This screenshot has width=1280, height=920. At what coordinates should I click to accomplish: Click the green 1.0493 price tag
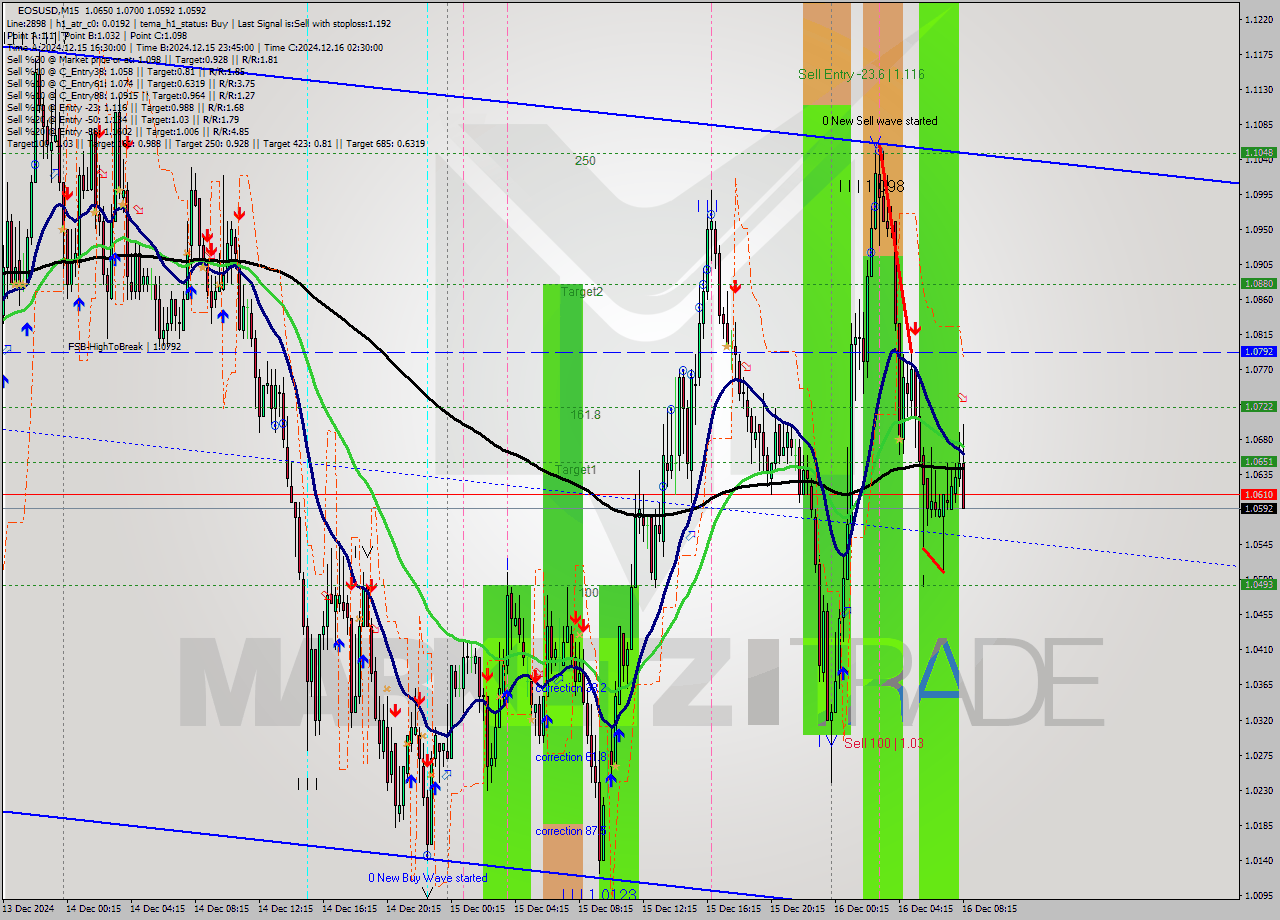(x=1258, y=584)
